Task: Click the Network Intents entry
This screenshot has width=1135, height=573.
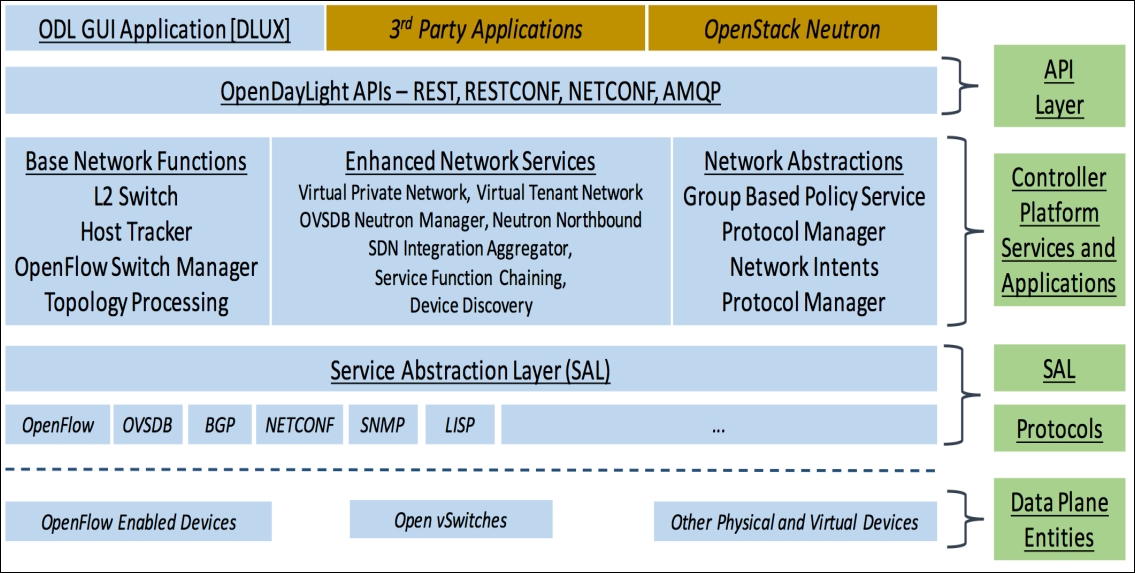Action: [803, 267]
